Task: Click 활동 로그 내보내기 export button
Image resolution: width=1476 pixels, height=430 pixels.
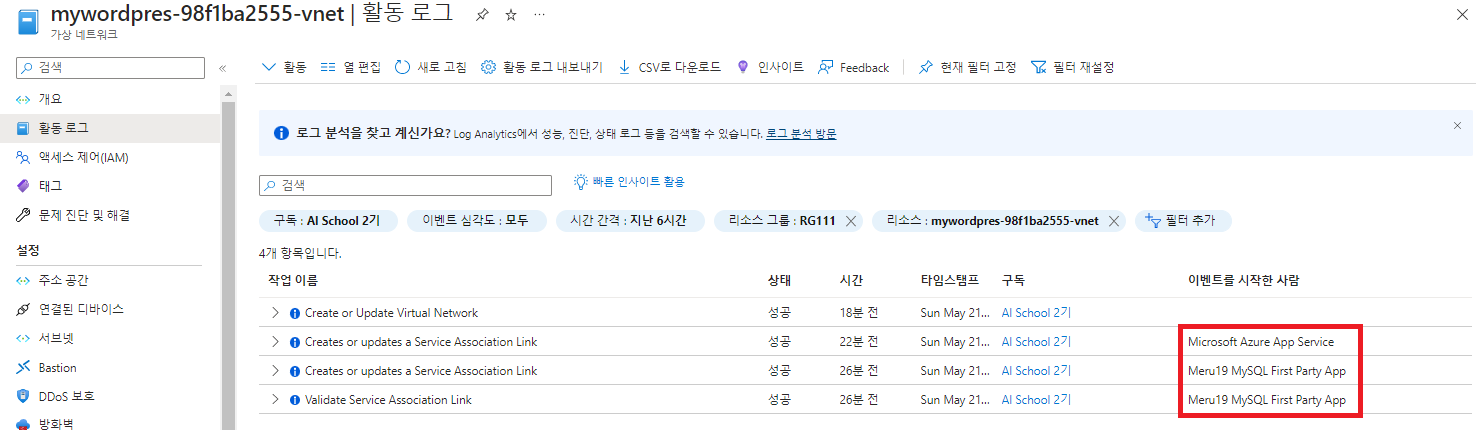Action: tap(541, 67)
